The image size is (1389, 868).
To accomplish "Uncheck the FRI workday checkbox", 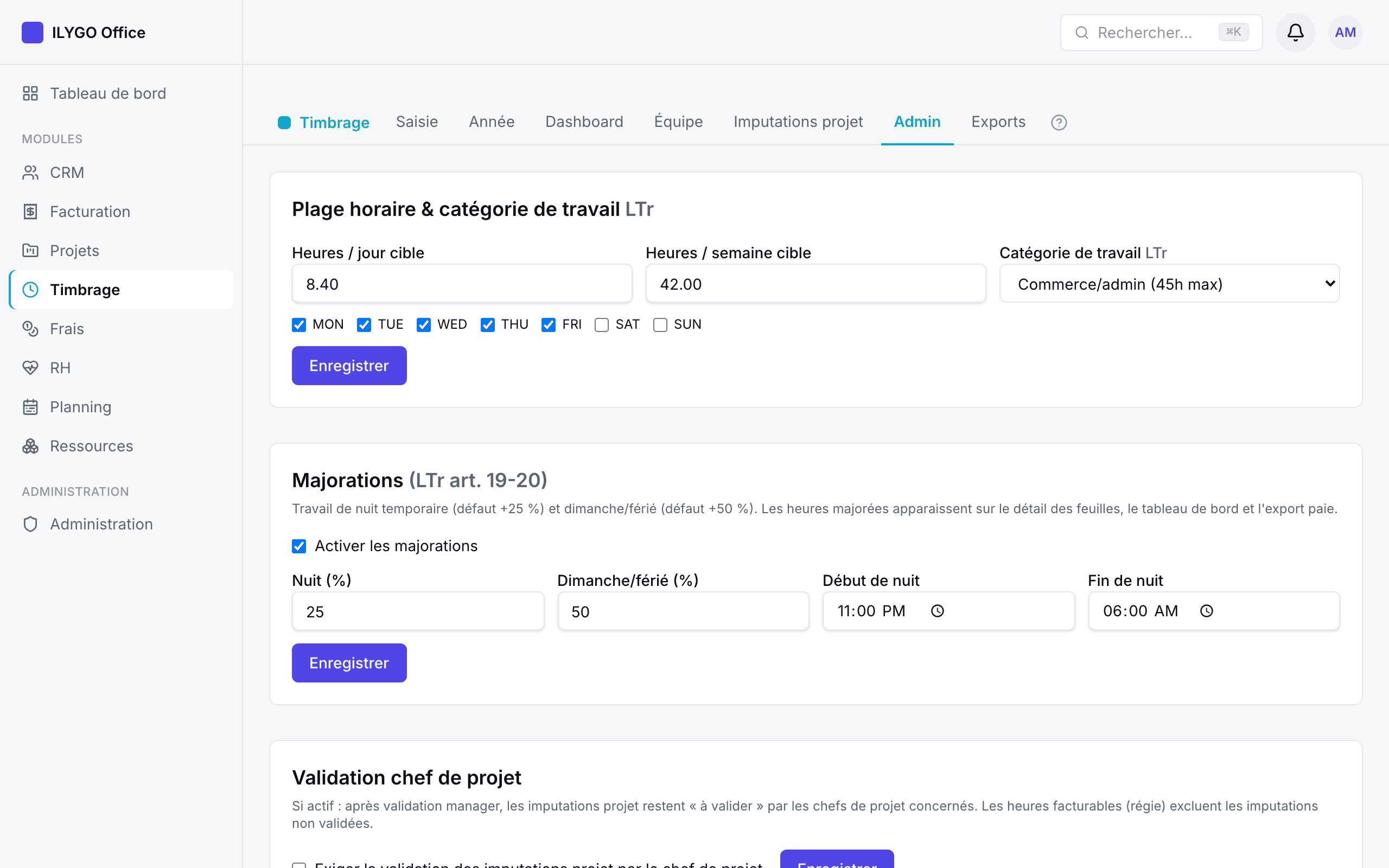I will (x=549, y=325).
